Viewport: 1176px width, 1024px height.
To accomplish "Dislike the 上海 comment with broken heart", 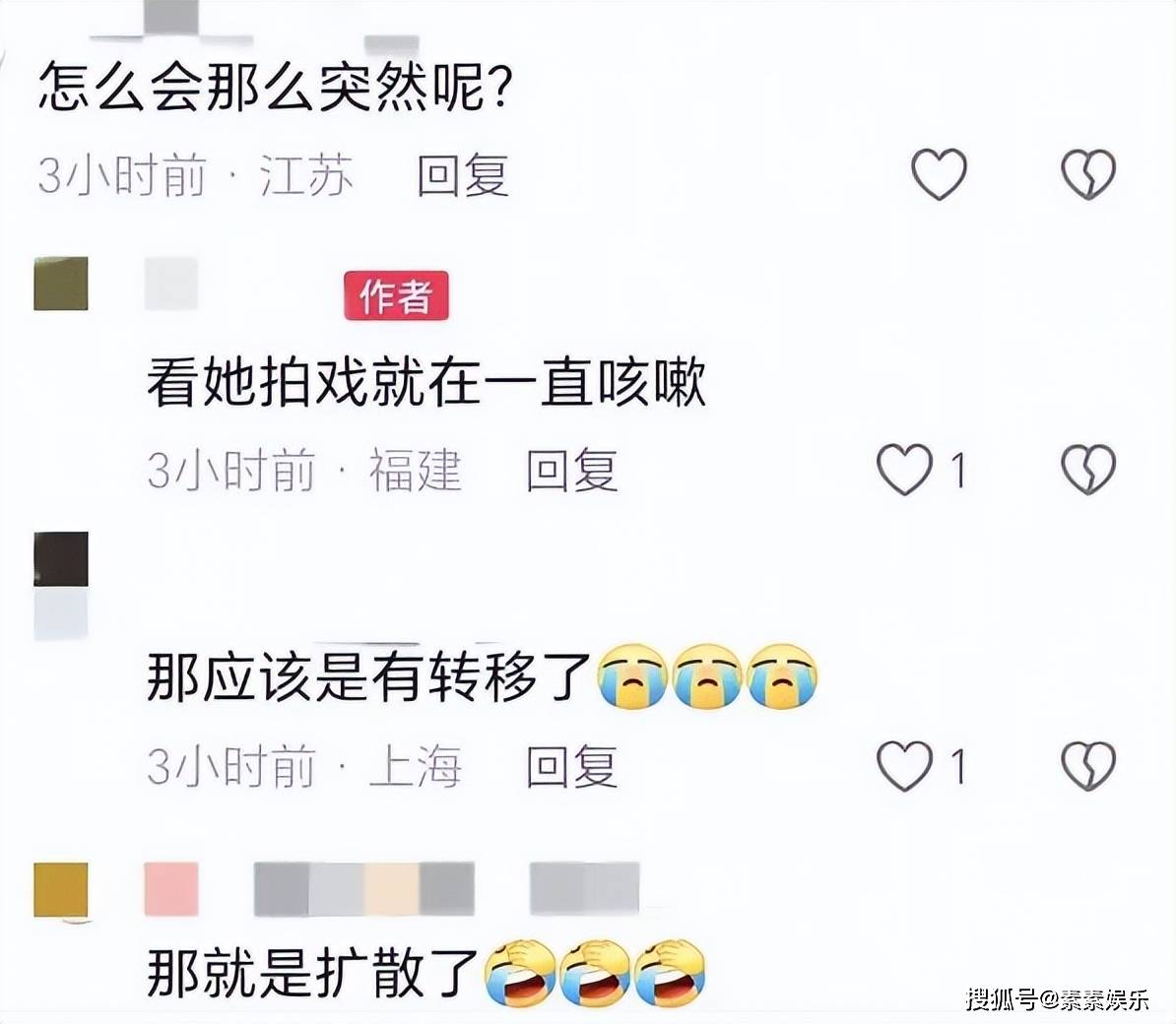I will click(x=1088, y=765).
